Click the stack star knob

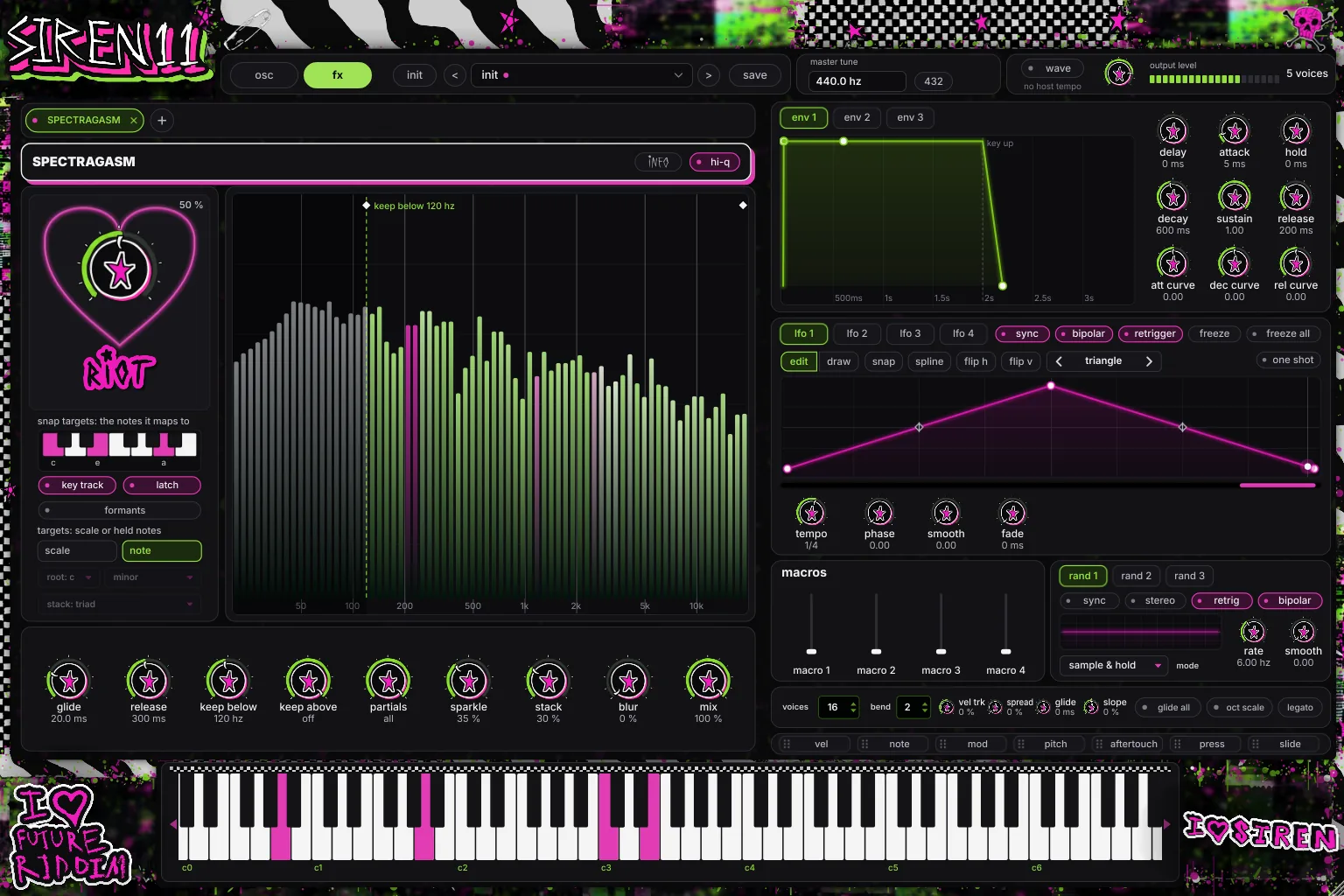pyautogui.click(x=549, y=680)
